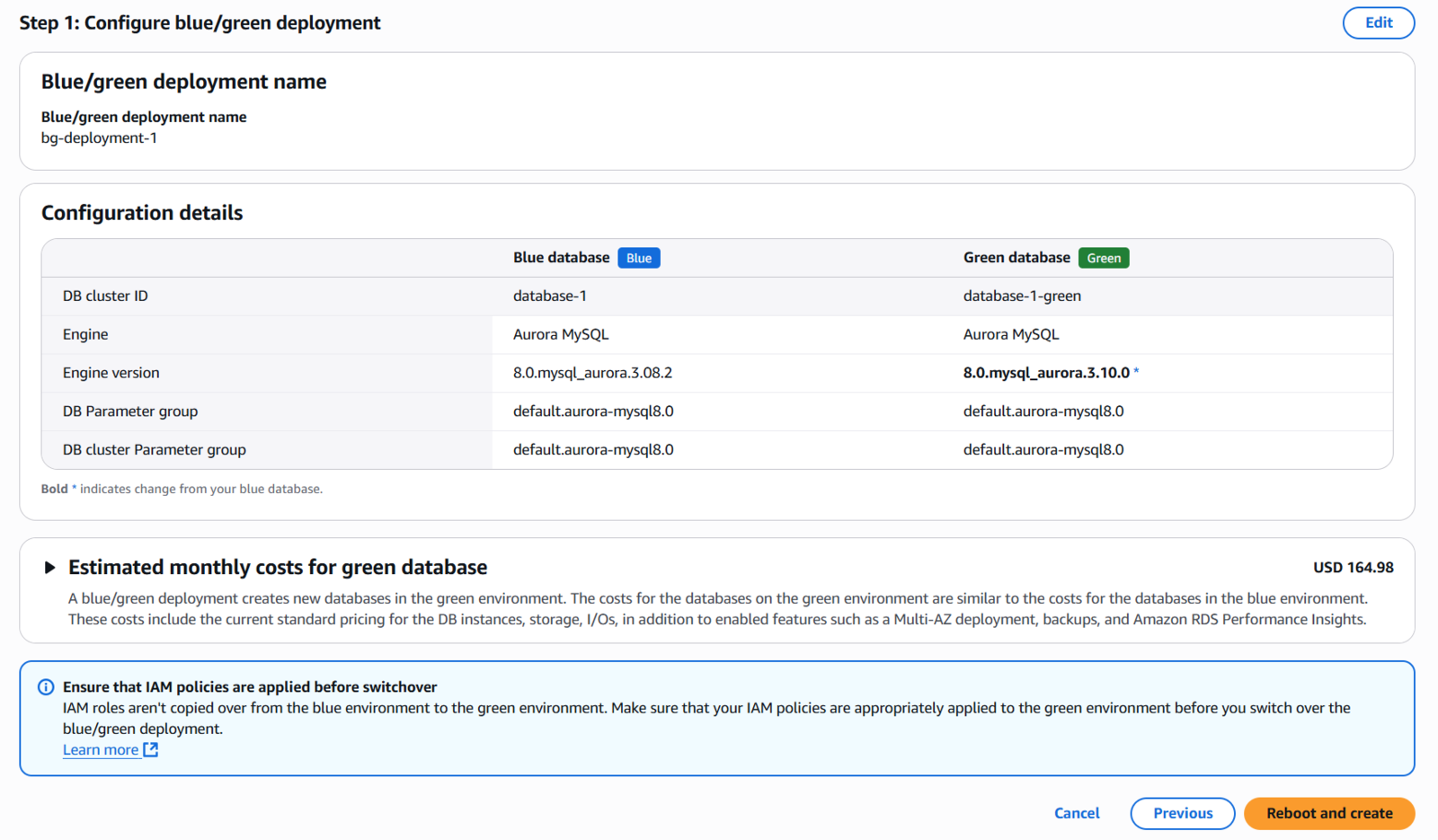Click the Edit button for Step 1
1438x840 pixels.
click(x=1378, y=23)
